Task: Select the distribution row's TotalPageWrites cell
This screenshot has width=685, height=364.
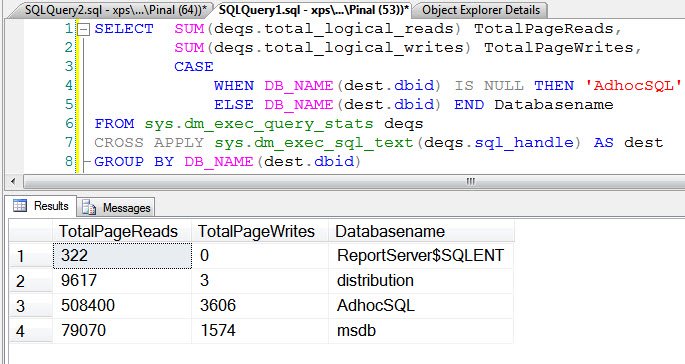Action: (x=260, y=281)
